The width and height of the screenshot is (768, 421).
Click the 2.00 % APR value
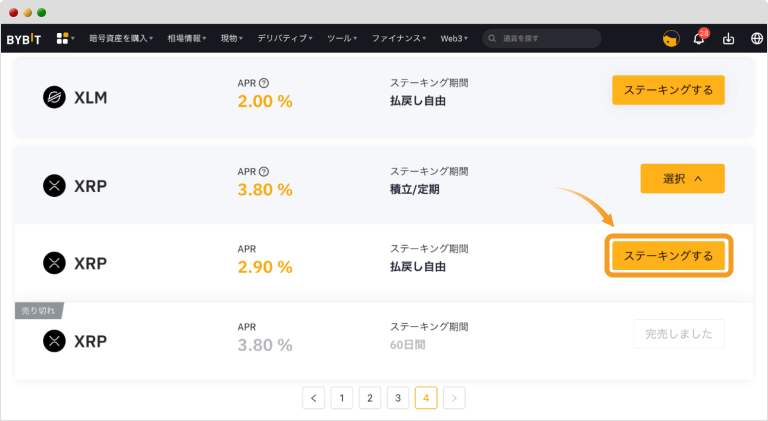(x=265, y=101)
